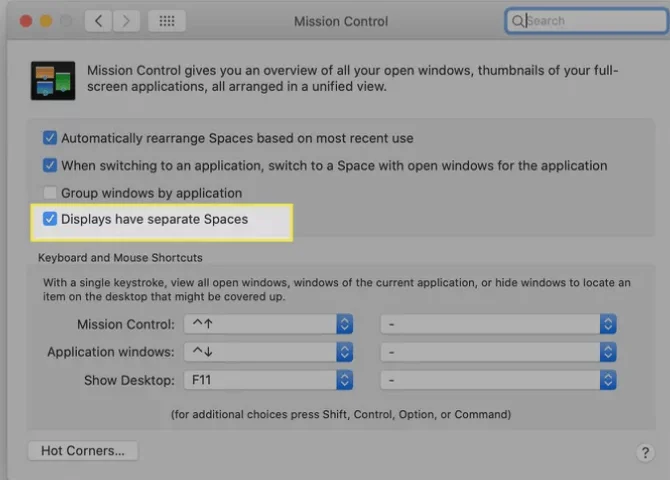Open Hot Corners settings
The height and width of the screenshot is (480, 670).
pyautogui.click(x=83, y=451)
